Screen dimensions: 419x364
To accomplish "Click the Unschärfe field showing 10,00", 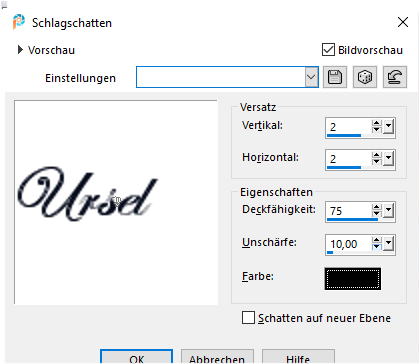I will [x=349, y=244].
